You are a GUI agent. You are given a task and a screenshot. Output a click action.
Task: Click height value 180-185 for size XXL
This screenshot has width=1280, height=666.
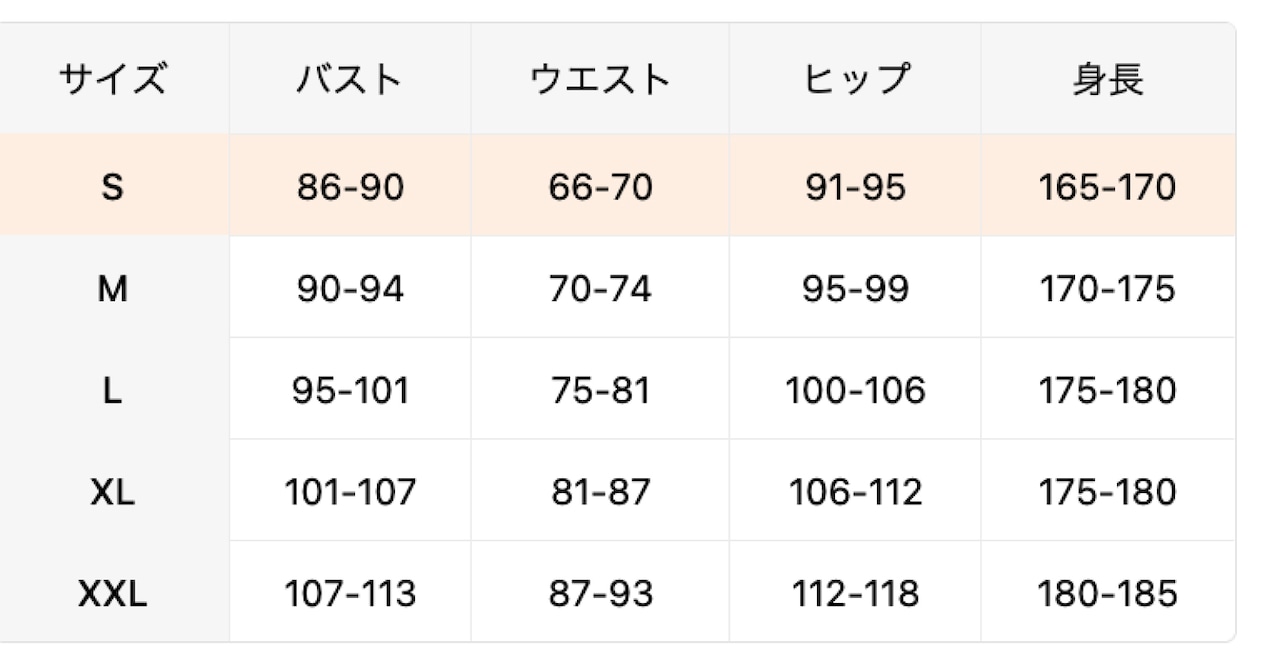1107,594
